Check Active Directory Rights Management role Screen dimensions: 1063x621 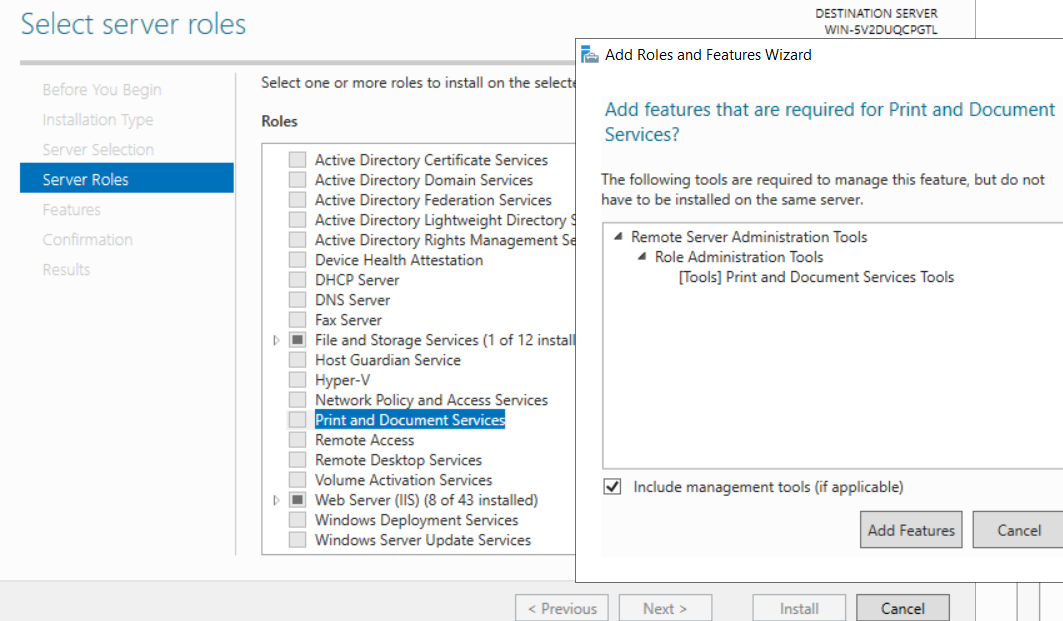coord(297,240)
